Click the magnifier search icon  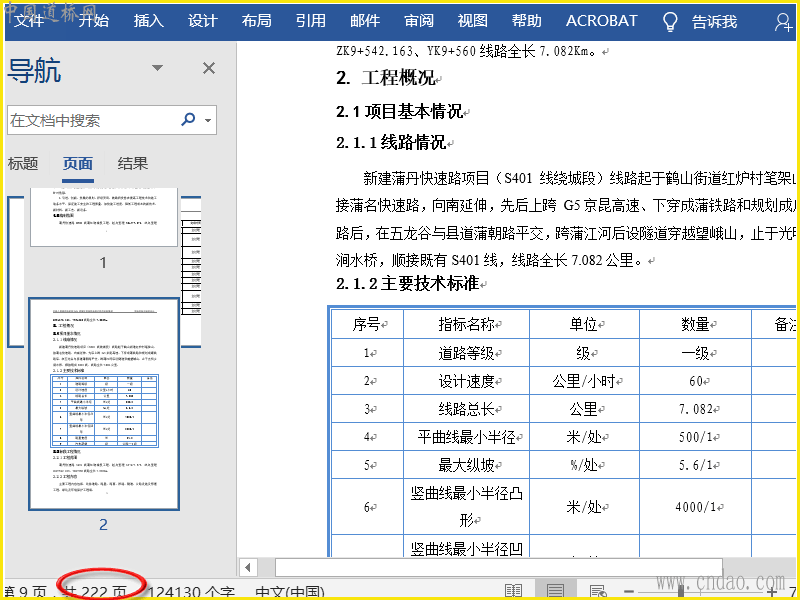pos(188,119)
